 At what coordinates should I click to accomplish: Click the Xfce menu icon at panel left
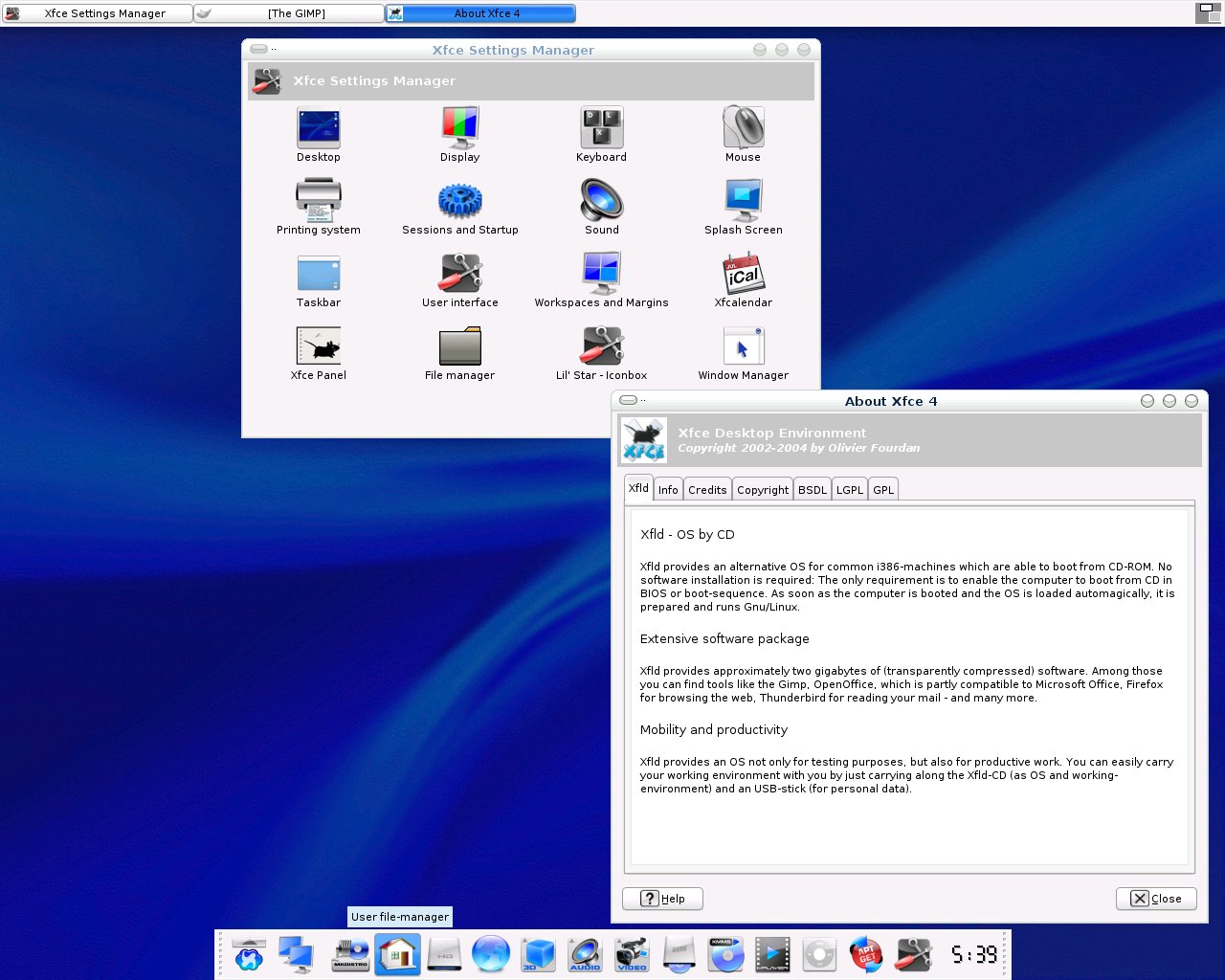pos(249,954)
